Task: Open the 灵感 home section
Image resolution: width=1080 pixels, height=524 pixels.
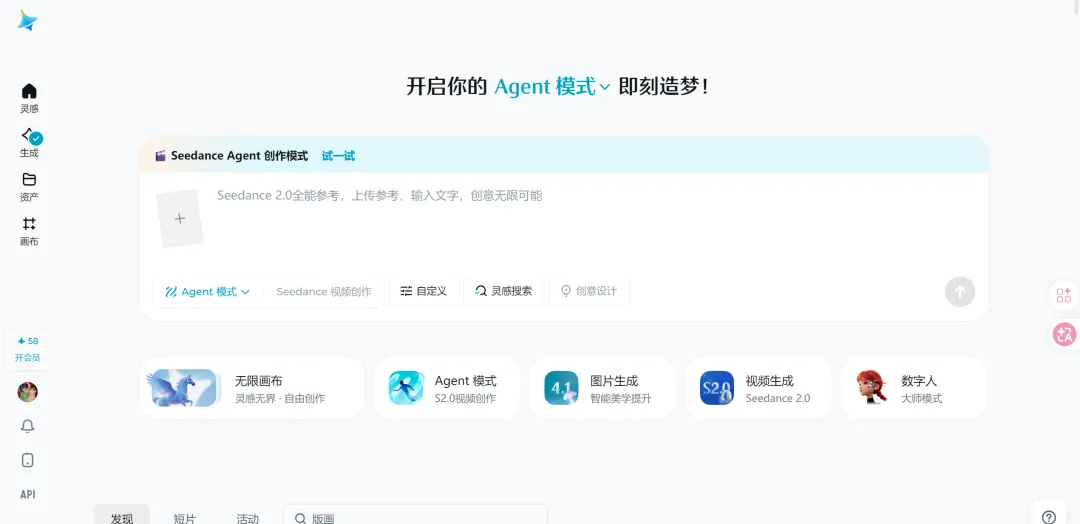Action: [29, 98]
